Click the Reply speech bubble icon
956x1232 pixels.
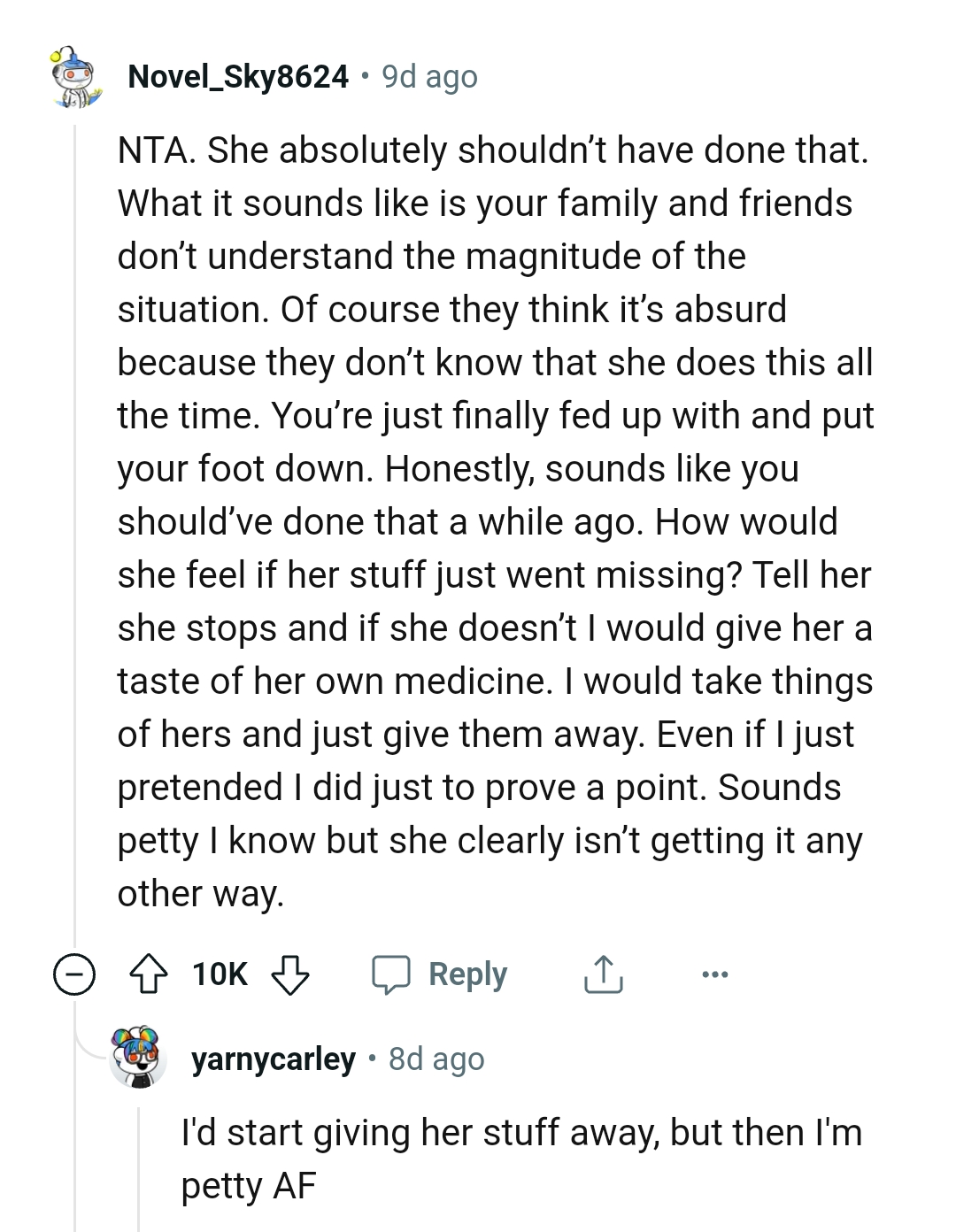(x=393, y=974)
